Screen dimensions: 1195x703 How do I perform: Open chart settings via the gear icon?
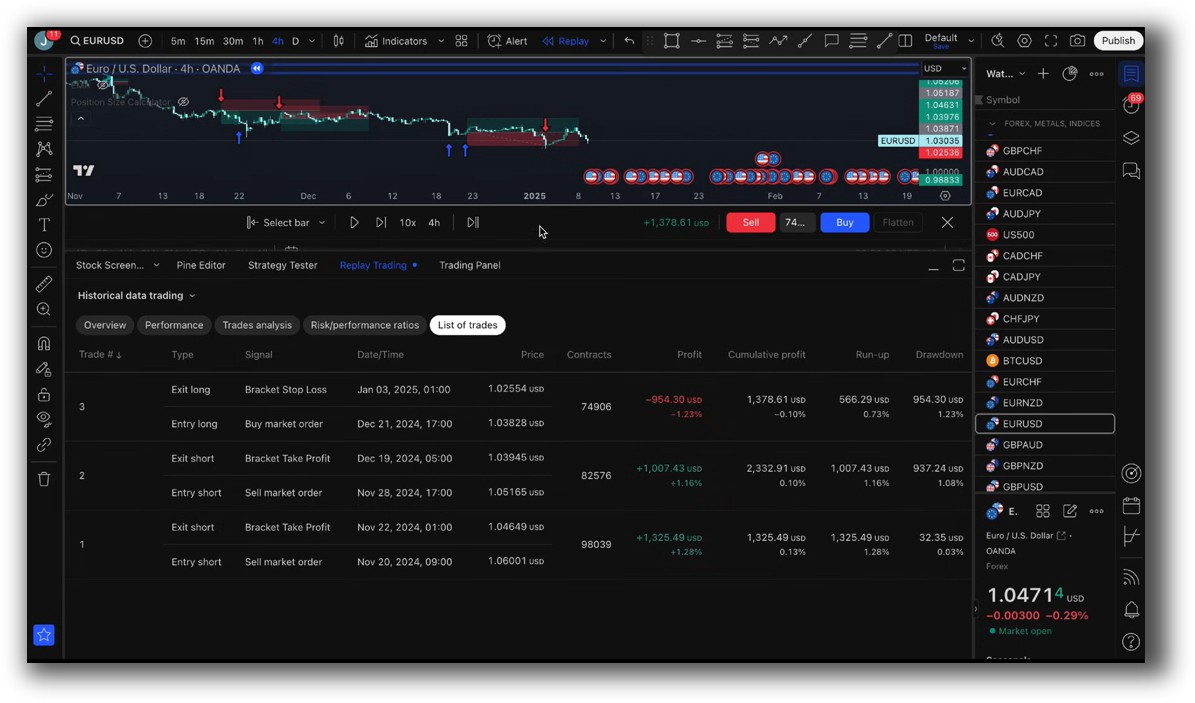click(x=1024, y=40)
